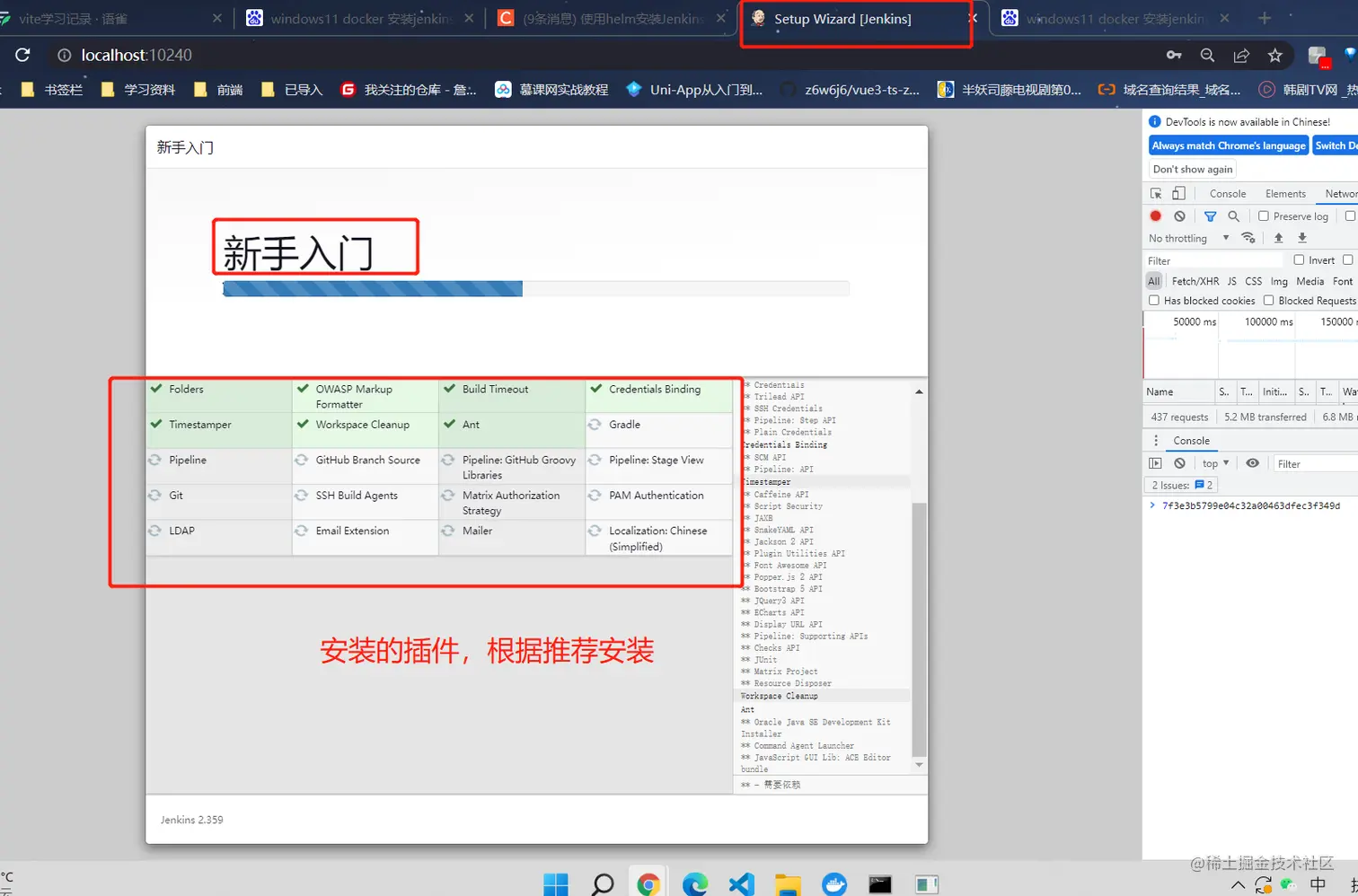Switch to the helm安装Jenkins browser tab

pos(612,19)
